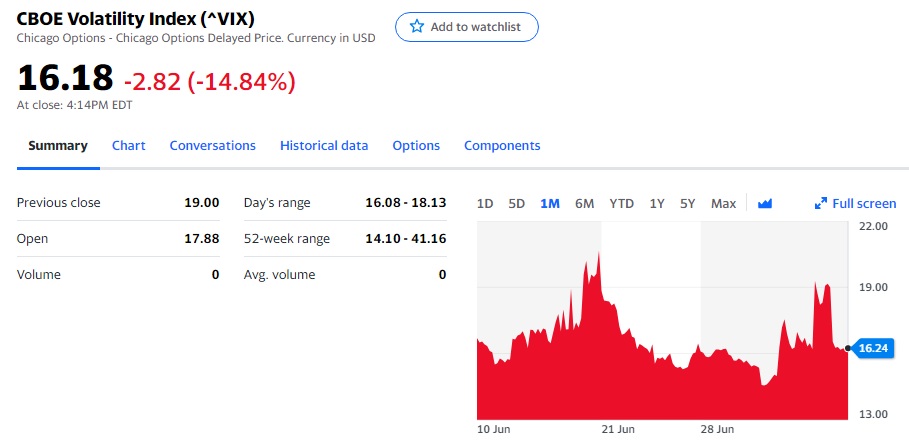The image size is (909, 442).
Task: Select the 5D chart range
Action: (517, 204)
